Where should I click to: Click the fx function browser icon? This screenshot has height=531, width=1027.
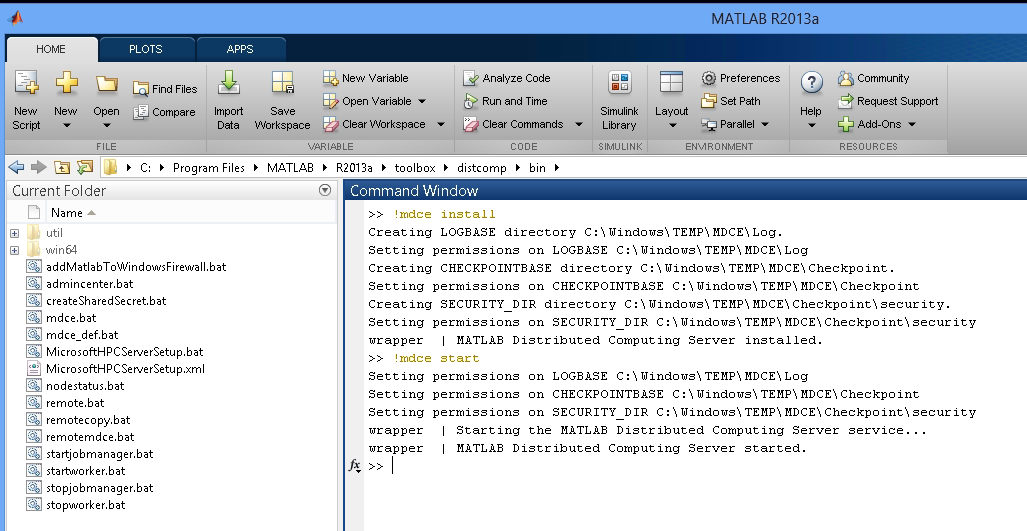point(354,466)
